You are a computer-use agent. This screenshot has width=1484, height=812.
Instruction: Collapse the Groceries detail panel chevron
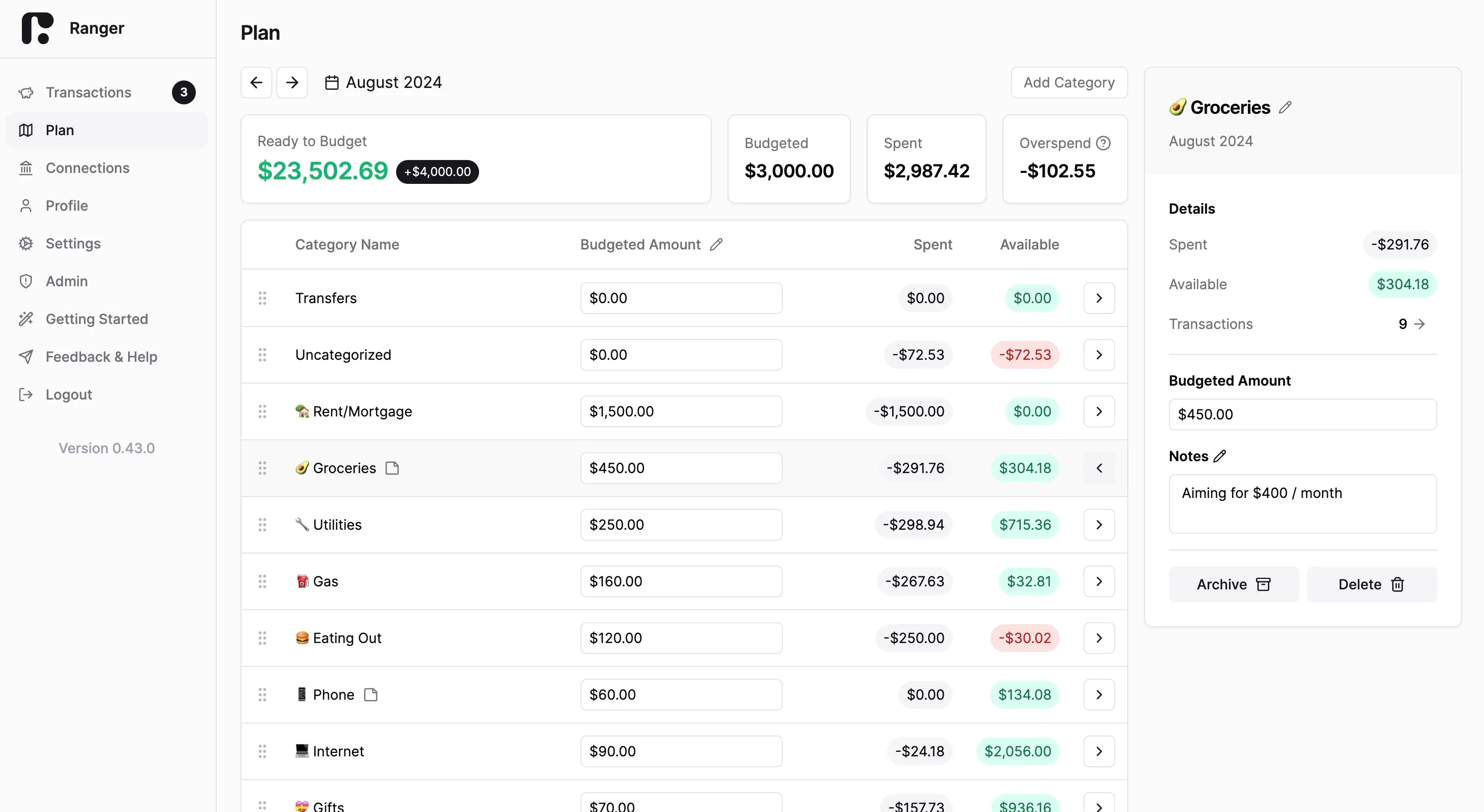point(1099,468)
